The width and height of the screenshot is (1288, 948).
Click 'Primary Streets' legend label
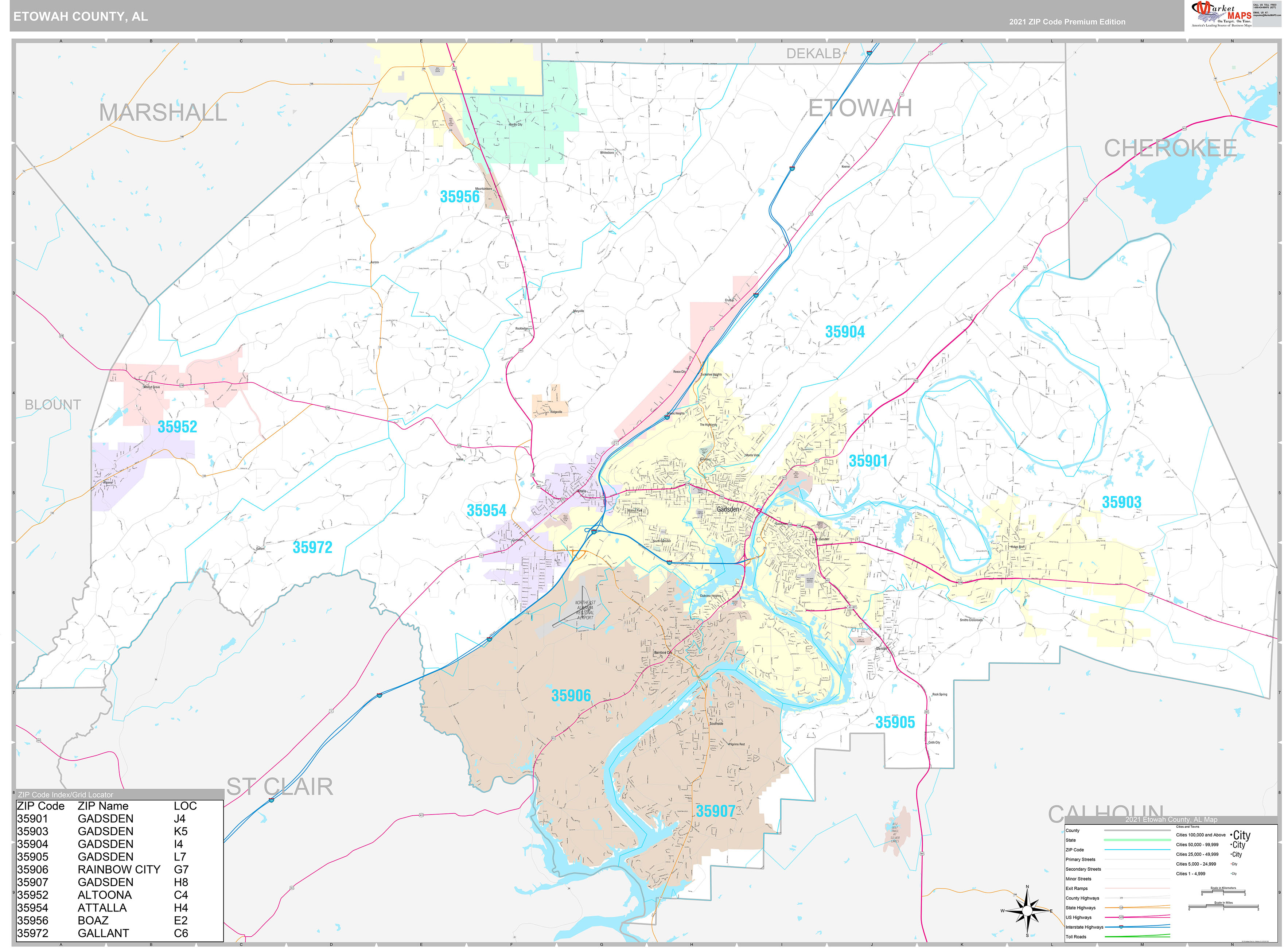[1080, 860]
